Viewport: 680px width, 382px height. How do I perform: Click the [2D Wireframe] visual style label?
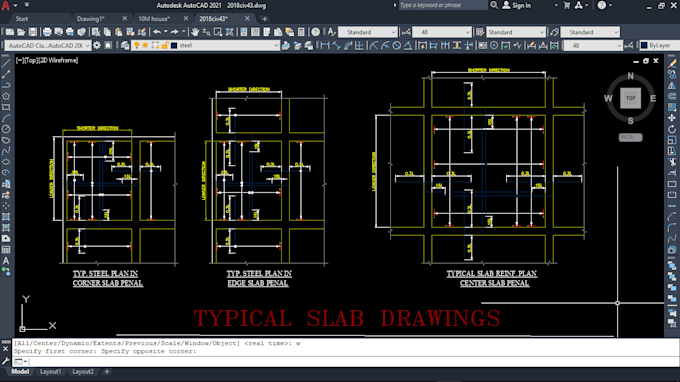pos(59,60)
